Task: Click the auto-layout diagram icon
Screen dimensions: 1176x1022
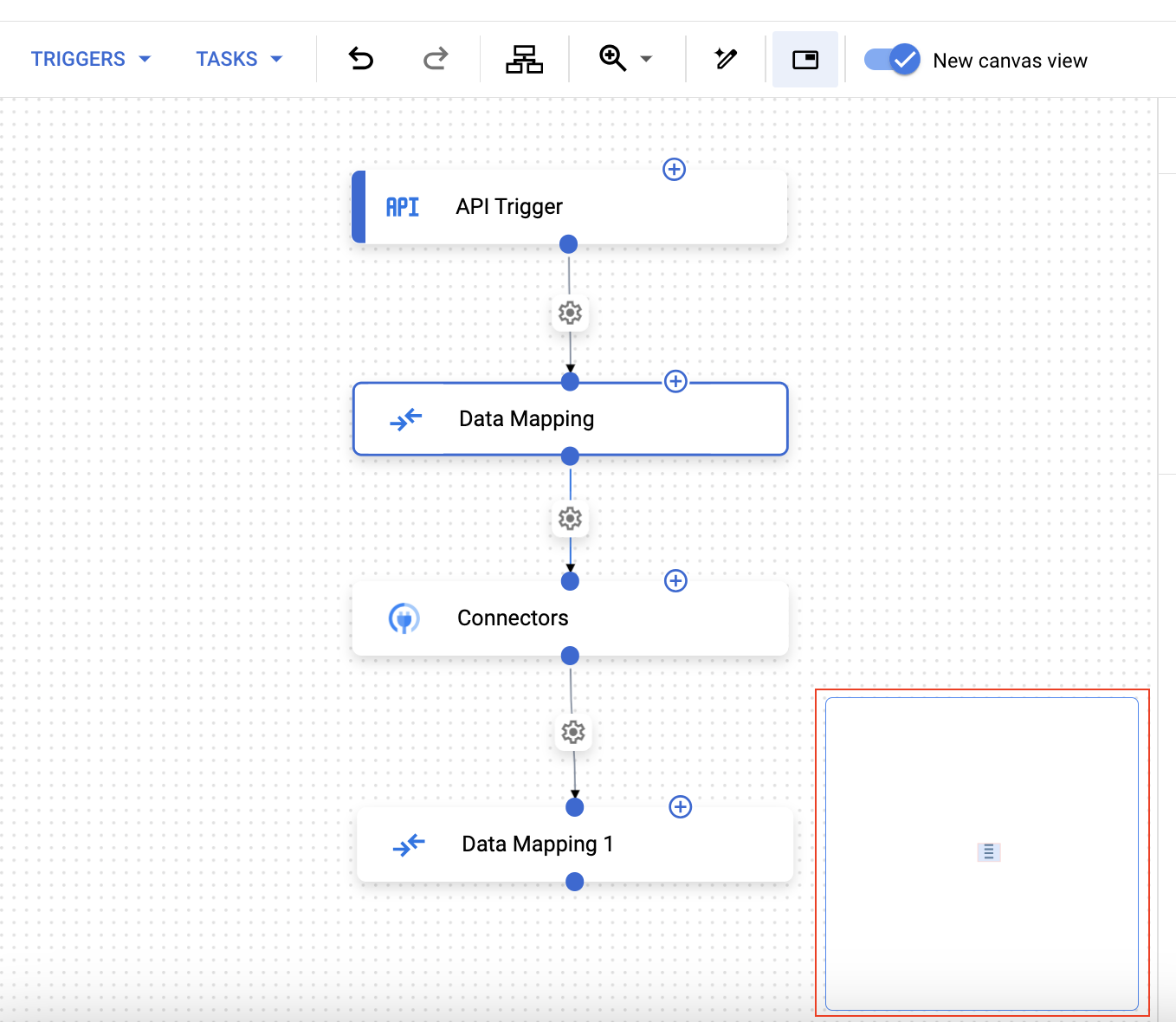Action: tap(524, 59)
